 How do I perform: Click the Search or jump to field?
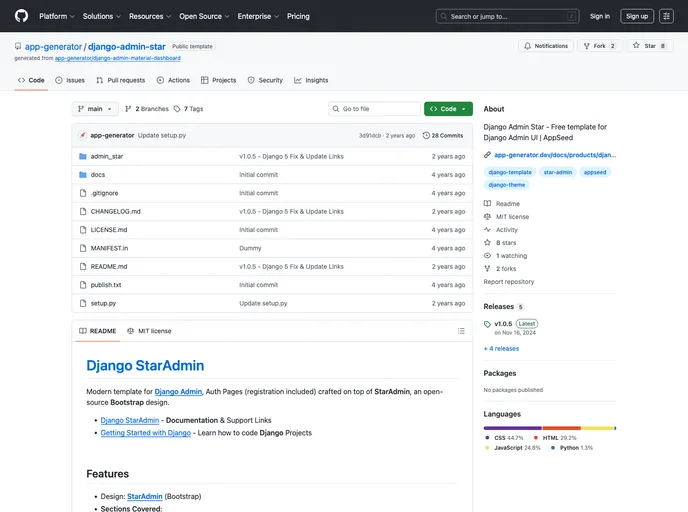[507, 16]
